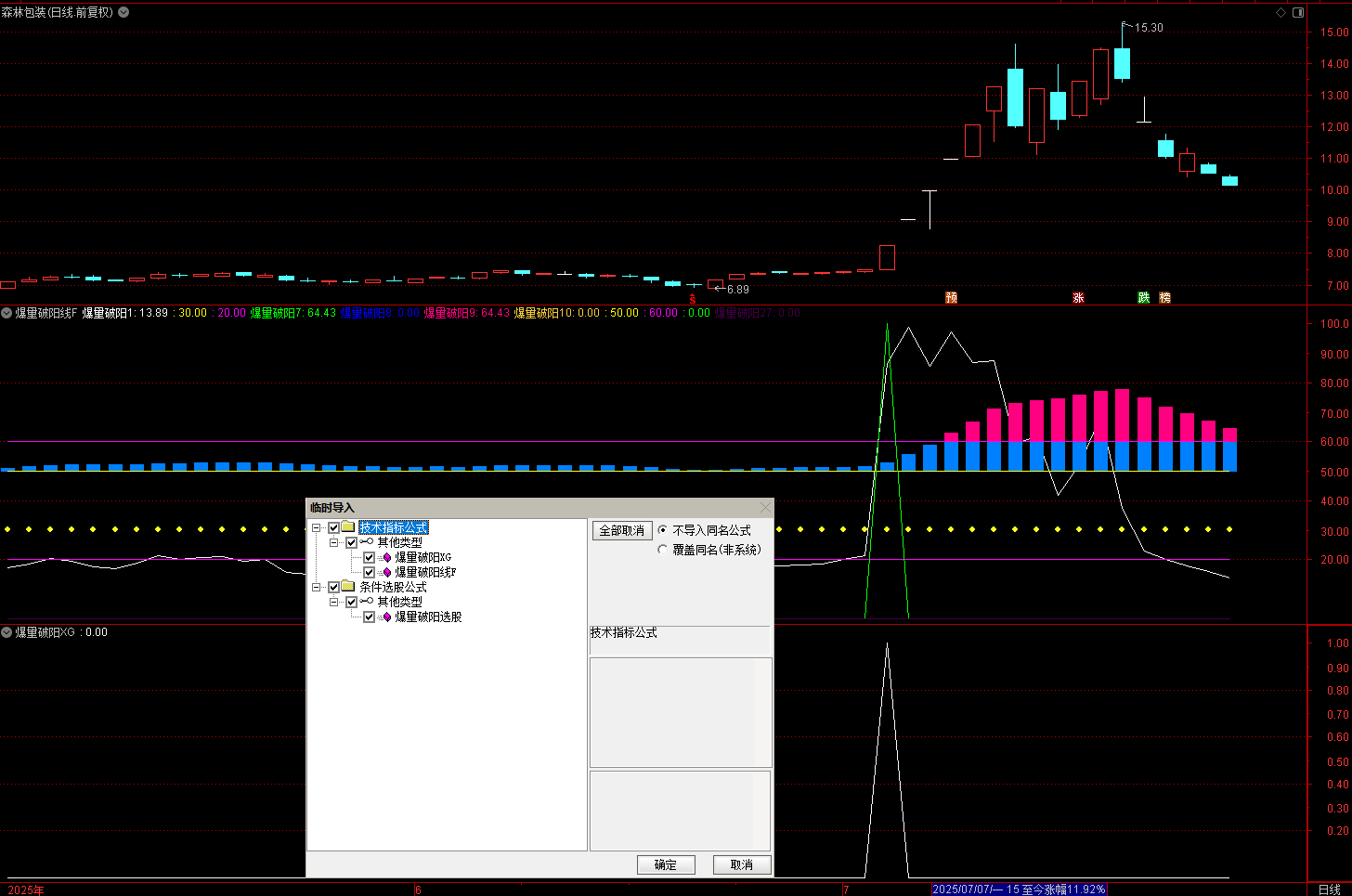The height and width of the screenshot is (896, 1352).
Task: Open the round dropdown icon beside 森林包装 title
Action: pos(123,12)
